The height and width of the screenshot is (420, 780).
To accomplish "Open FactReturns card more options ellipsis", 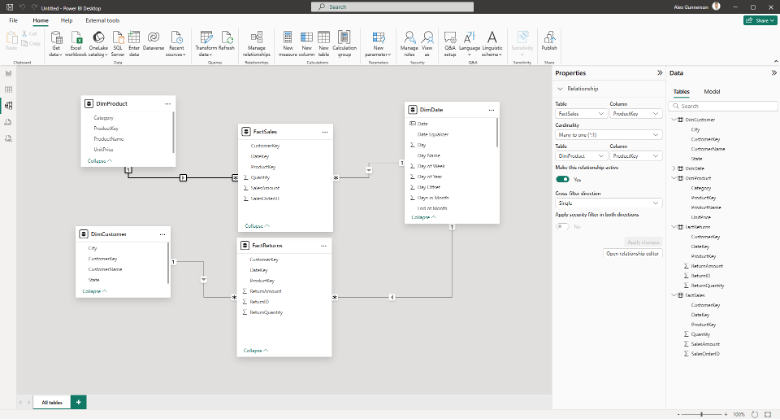I will click(324, 246).
